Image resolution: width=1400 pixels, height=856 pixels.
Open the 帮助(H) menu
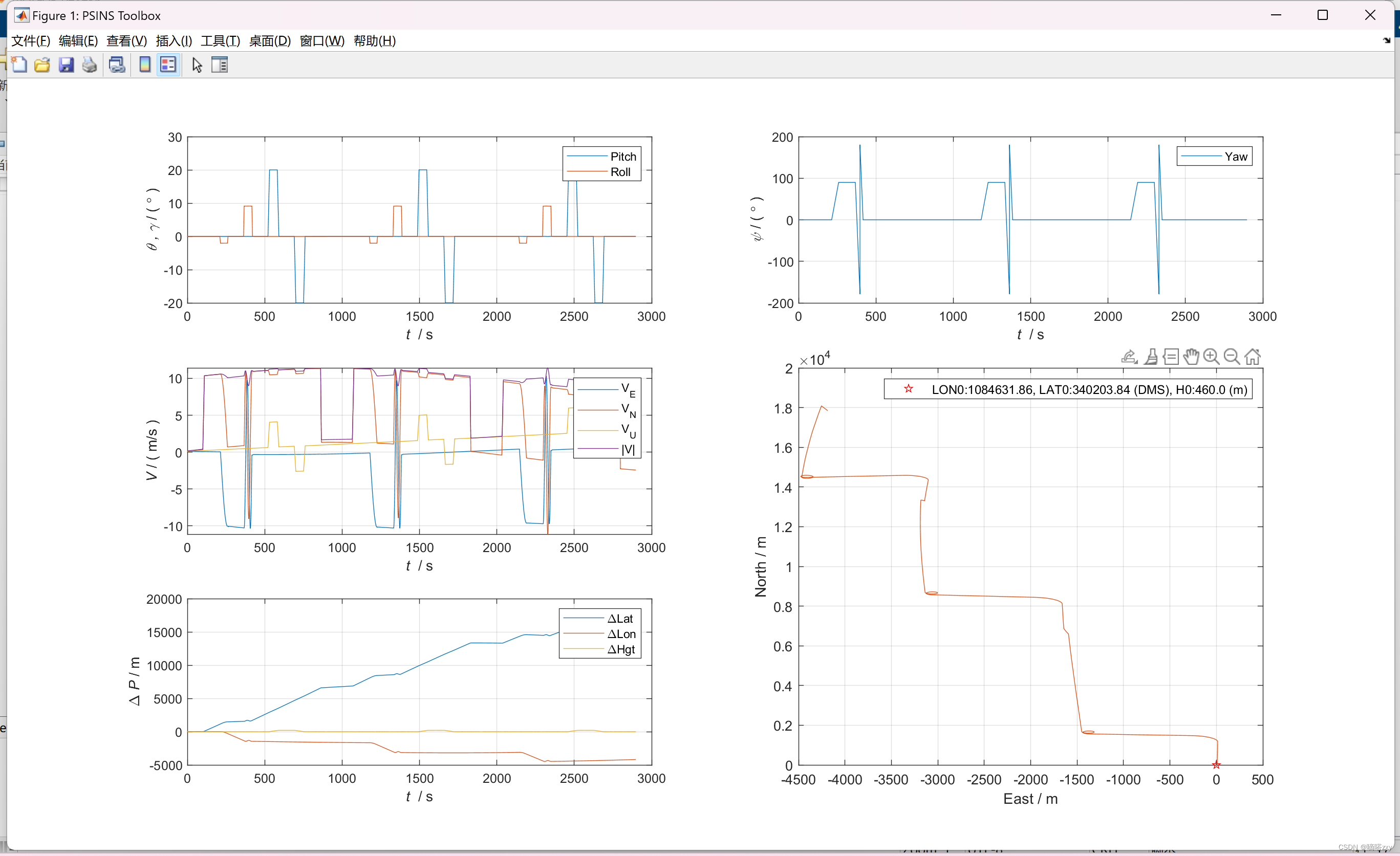coord(374,41)
